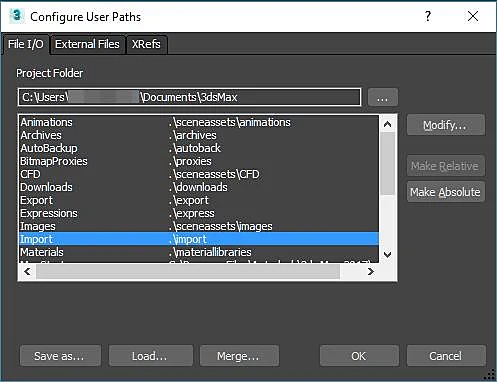Select the Animations path row
The image size is (497, 382).
pos(199,122)
